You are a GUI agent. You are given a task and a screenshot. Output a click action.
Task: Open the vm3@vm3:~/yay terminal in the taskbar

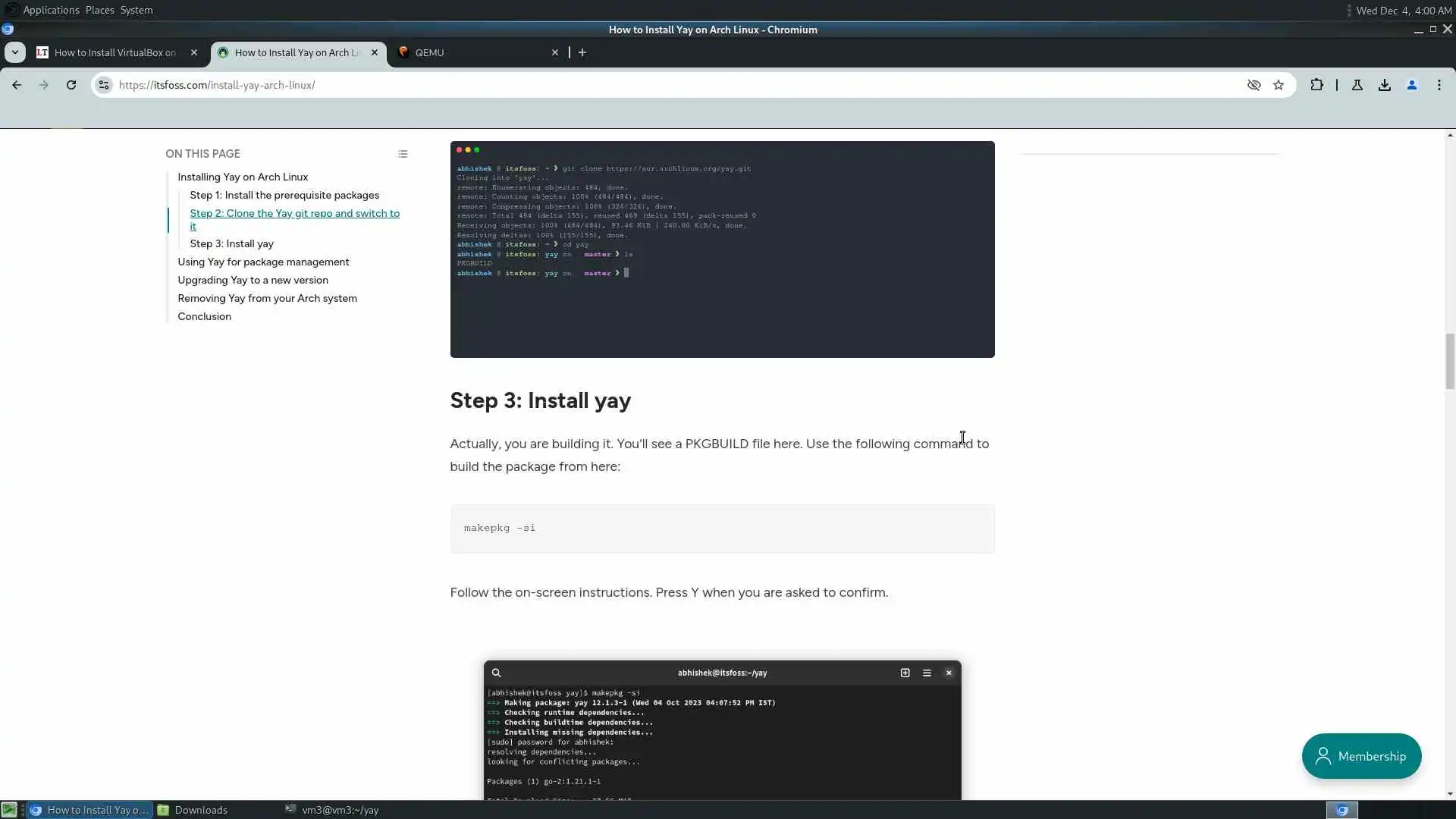click(x=334, y=810)
